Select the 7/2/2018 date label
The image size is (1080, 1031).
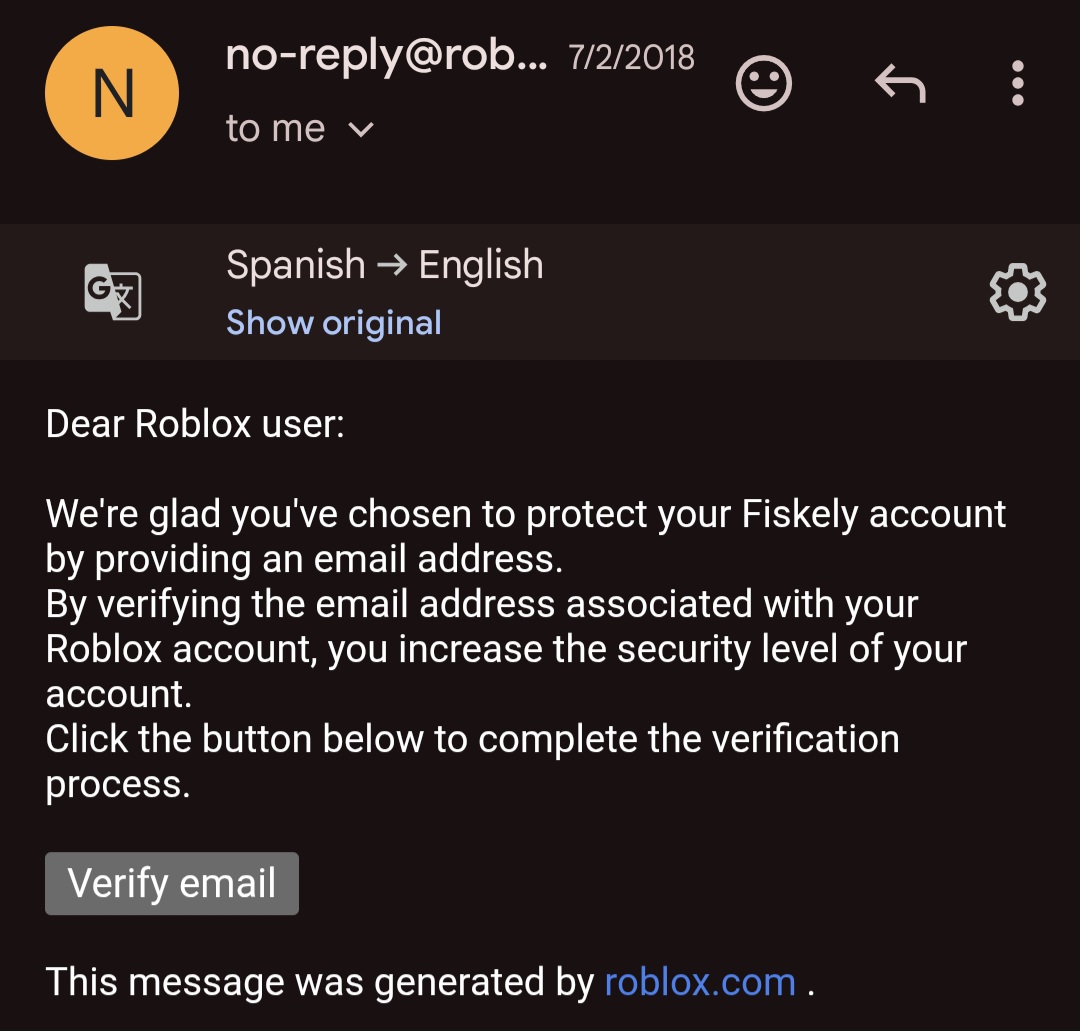tap(631, 57)
